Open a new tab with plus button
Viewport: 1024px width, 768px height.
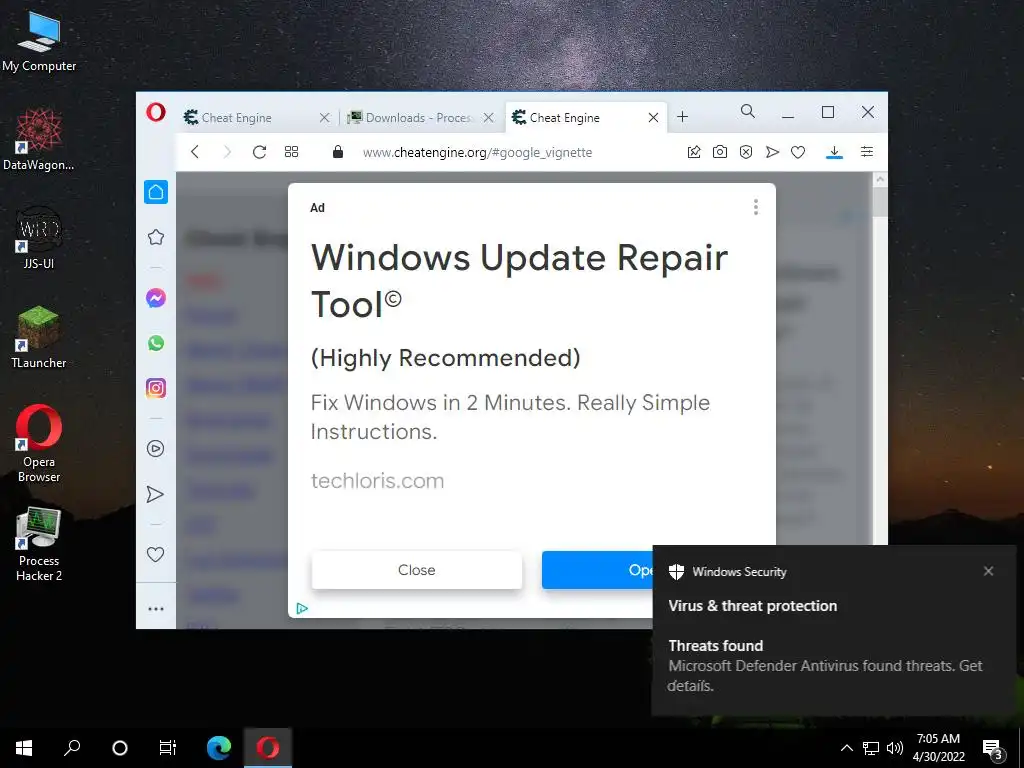click(x=682, y=117)
